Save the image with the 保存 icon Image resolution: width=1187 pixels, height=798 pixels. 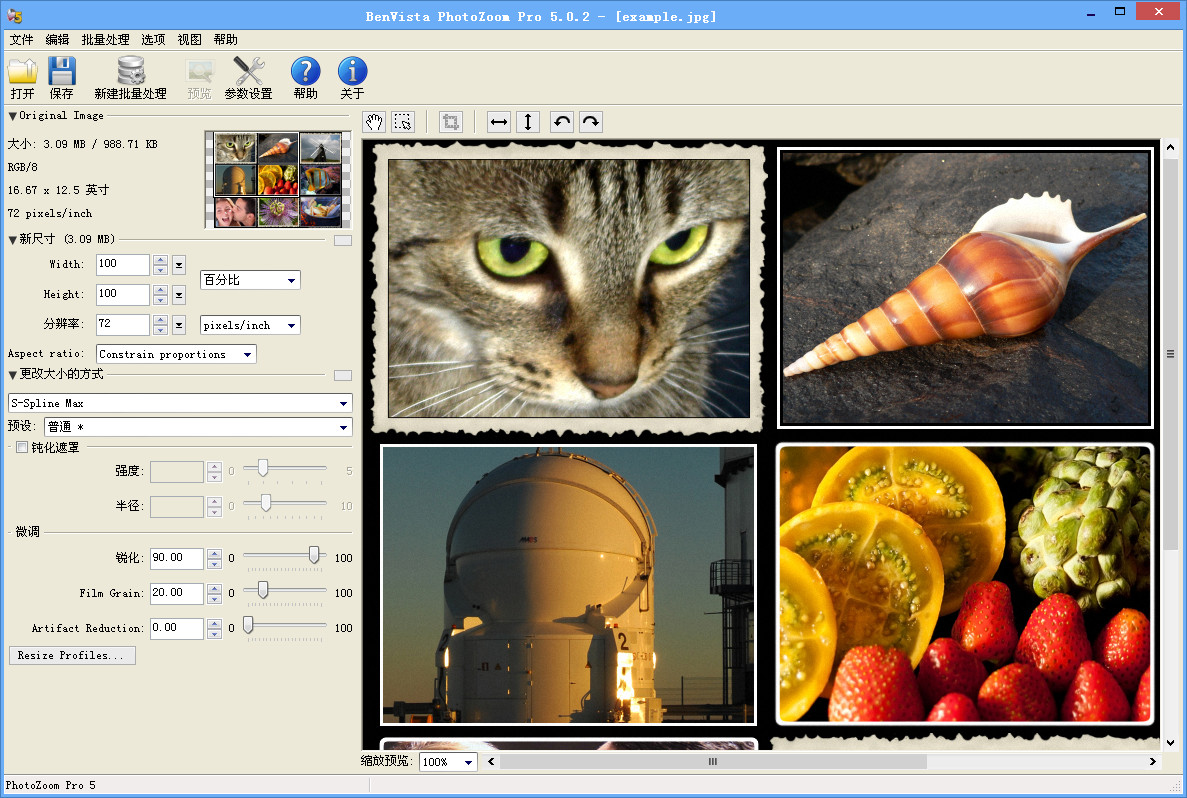click(x=61, y=78)
